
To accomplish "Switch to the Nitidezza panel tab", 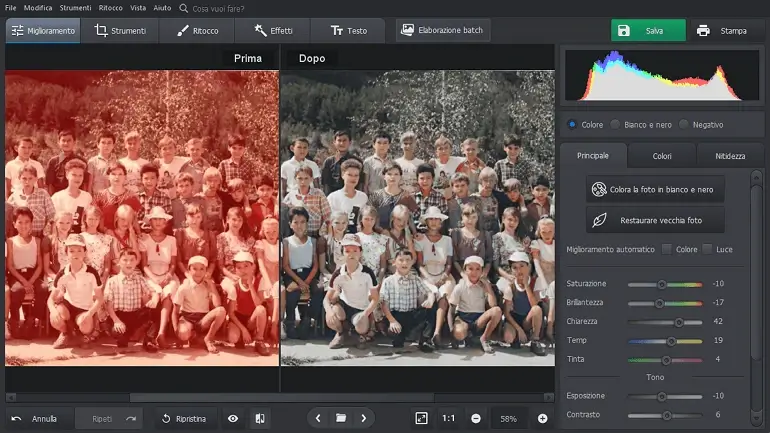I will coord(730,156).
